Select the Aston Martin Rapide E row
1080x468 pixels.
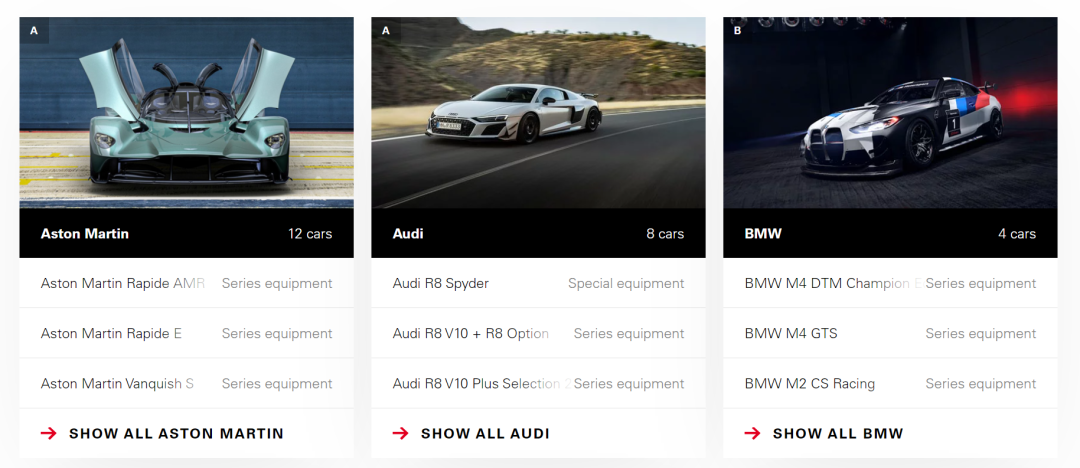pos(187,334)
